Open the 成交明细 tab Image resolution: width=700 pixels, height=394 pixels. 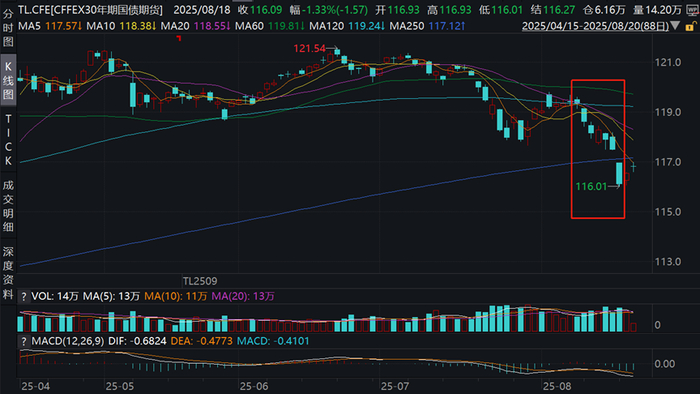[x=8, y=206]
